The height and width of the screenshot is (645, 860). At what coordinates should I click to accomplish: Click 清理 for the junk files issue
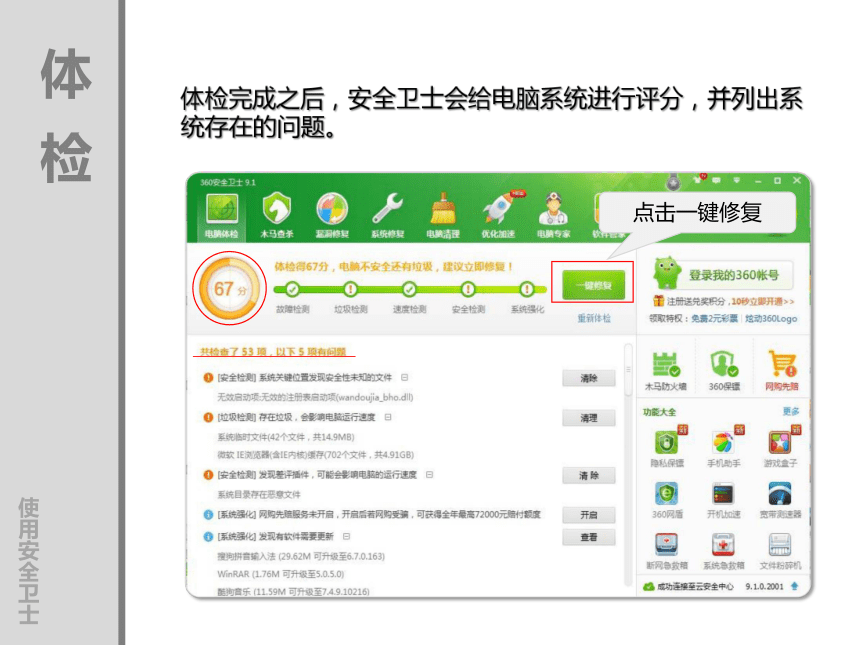coord(589,418)
